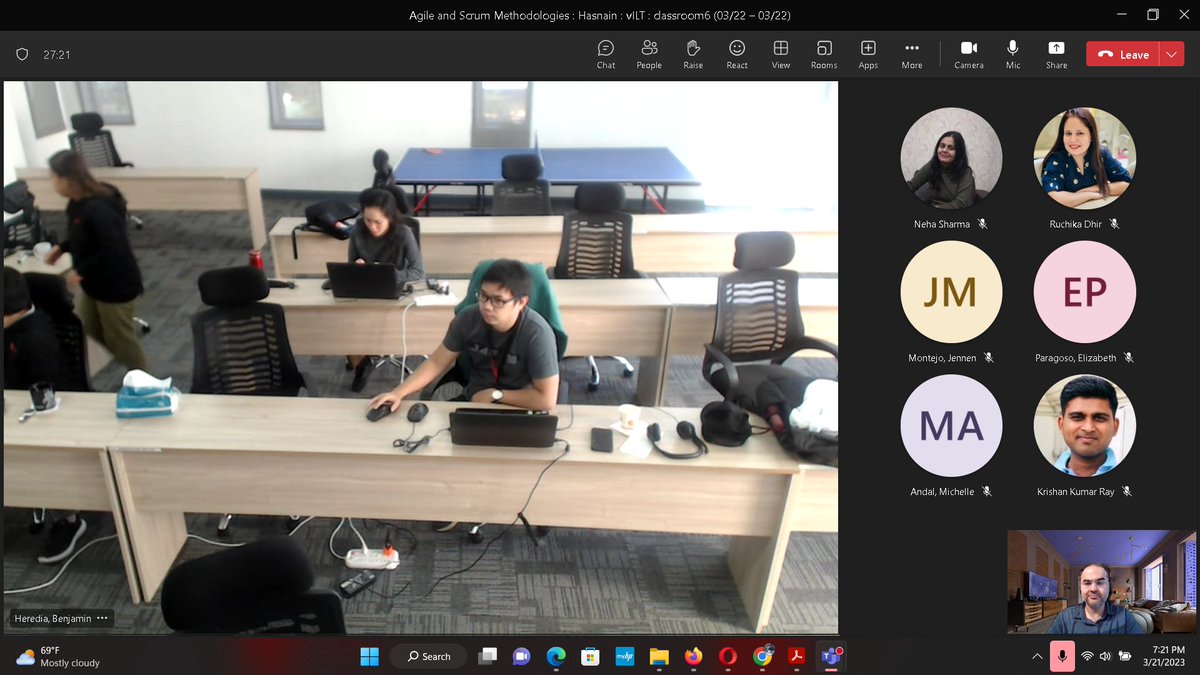The width and height of the screenshot is (1200, 675).
Task: Click the Neha Sharma name label
Action: tap(940, 224)
